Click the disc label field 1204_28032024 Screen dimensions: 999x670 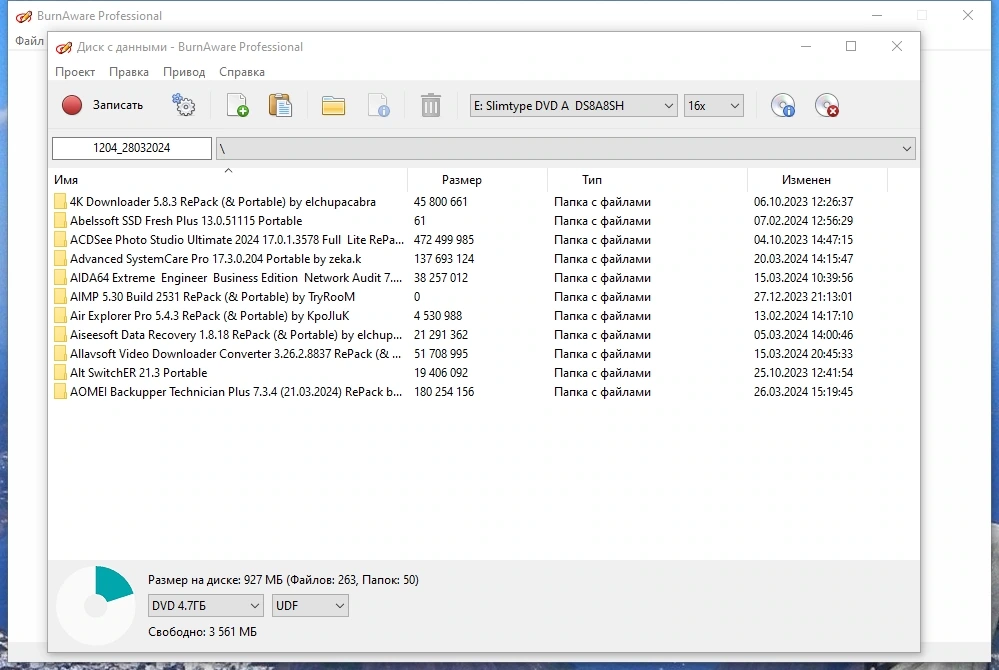(132, 148)
